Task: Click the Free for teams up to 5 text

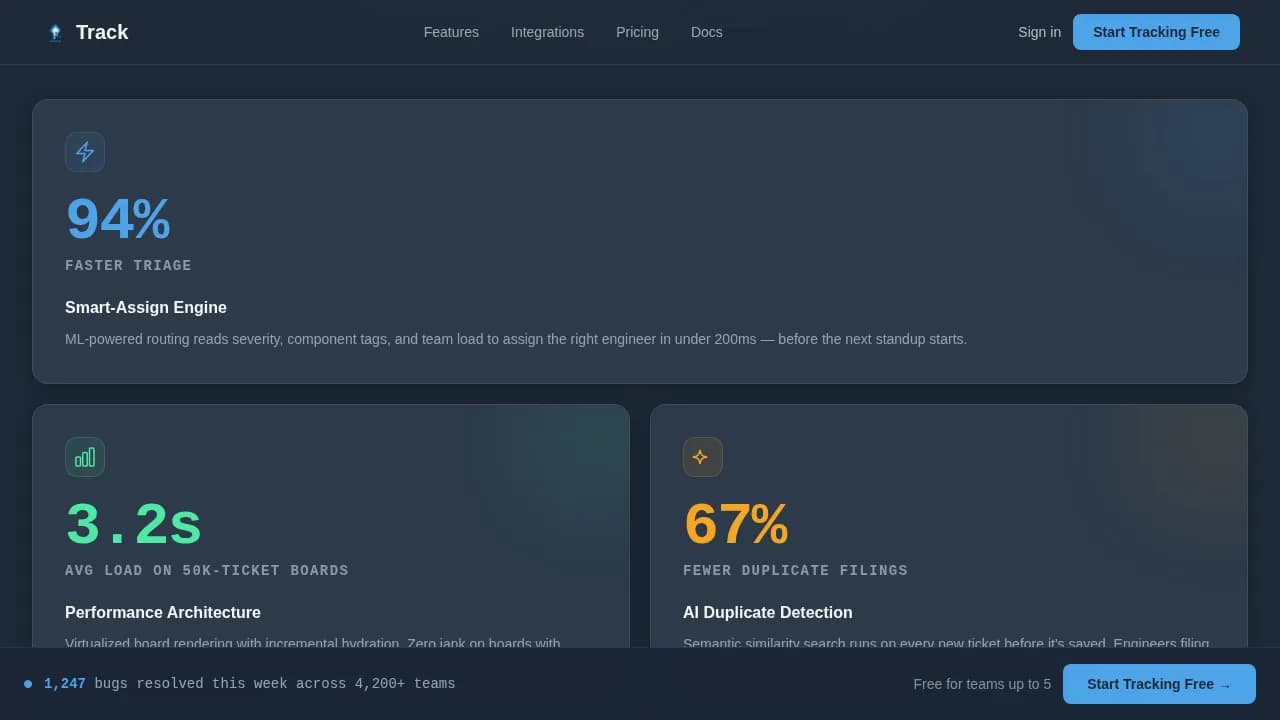Action: tap(982, 684)
